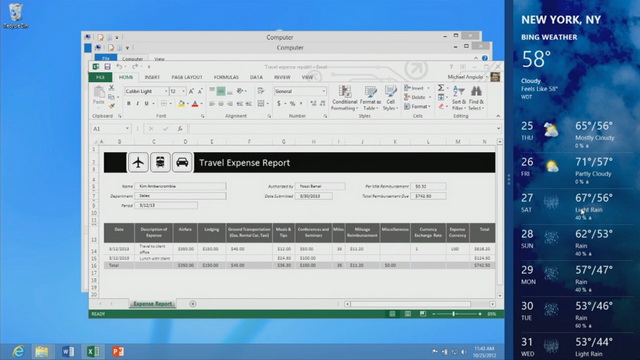Screen dimensions: 640x360
Task: Open the Clear eraser options
Action: (x=441, y=106)
